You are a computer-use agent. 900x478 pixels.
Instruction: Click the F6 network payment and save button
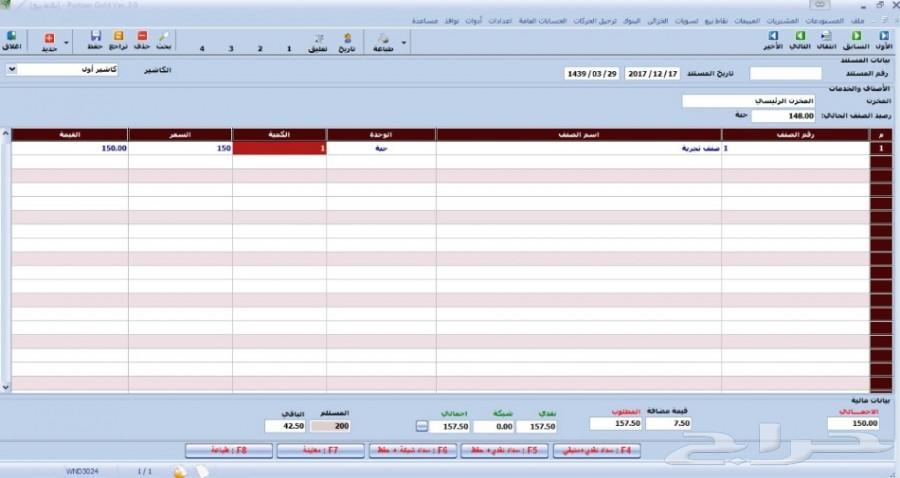pos(413,450)
